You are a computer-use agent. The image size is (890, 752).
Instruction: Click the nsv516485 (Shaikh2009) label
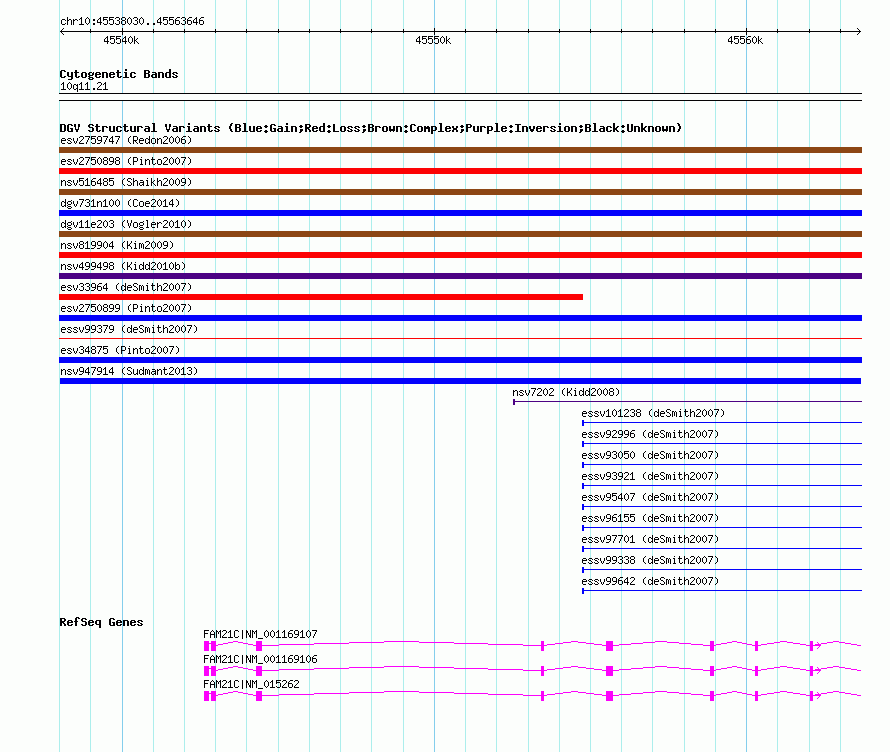[x=126, y=182]
